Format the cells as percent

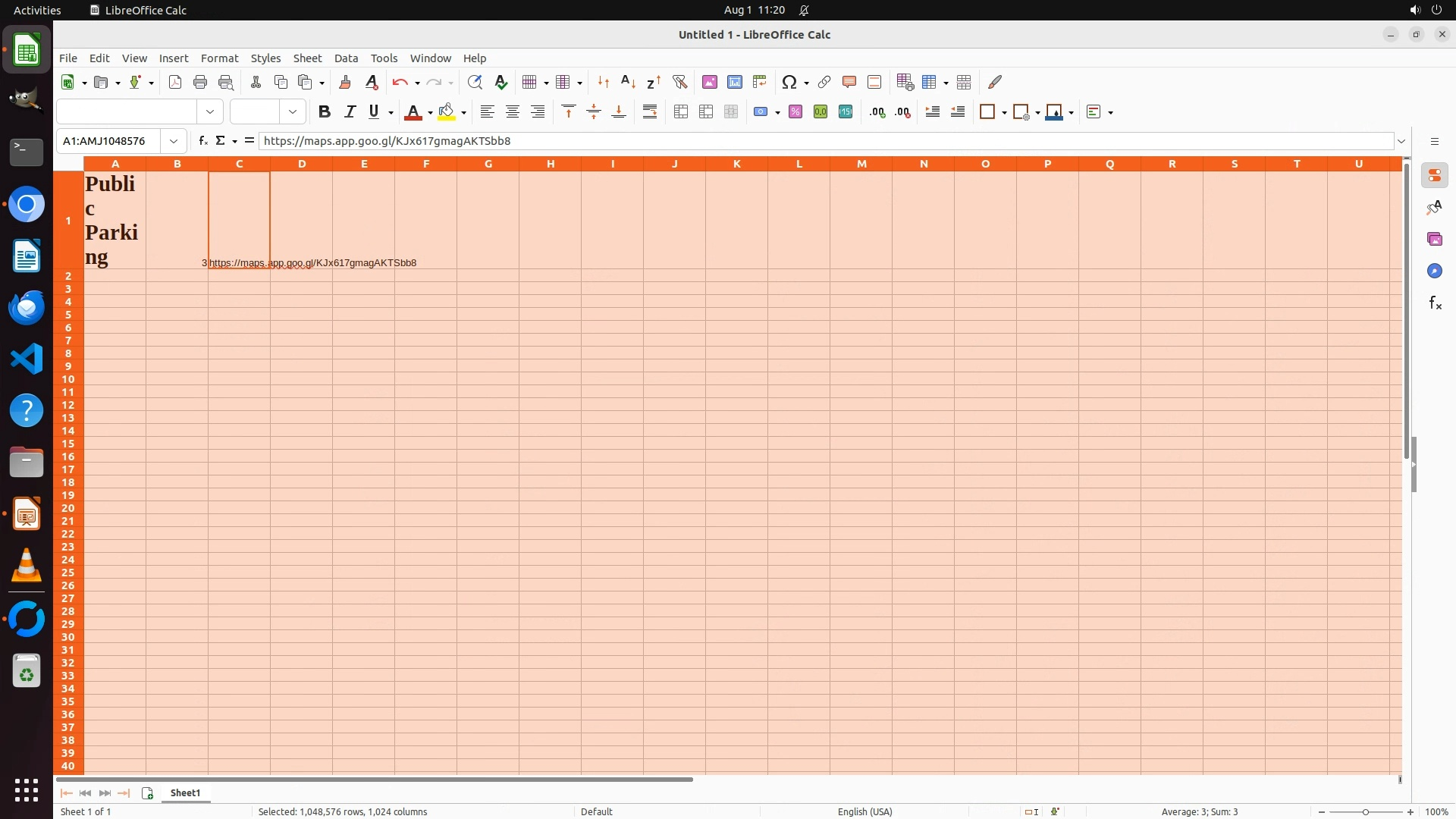point(795,112)
